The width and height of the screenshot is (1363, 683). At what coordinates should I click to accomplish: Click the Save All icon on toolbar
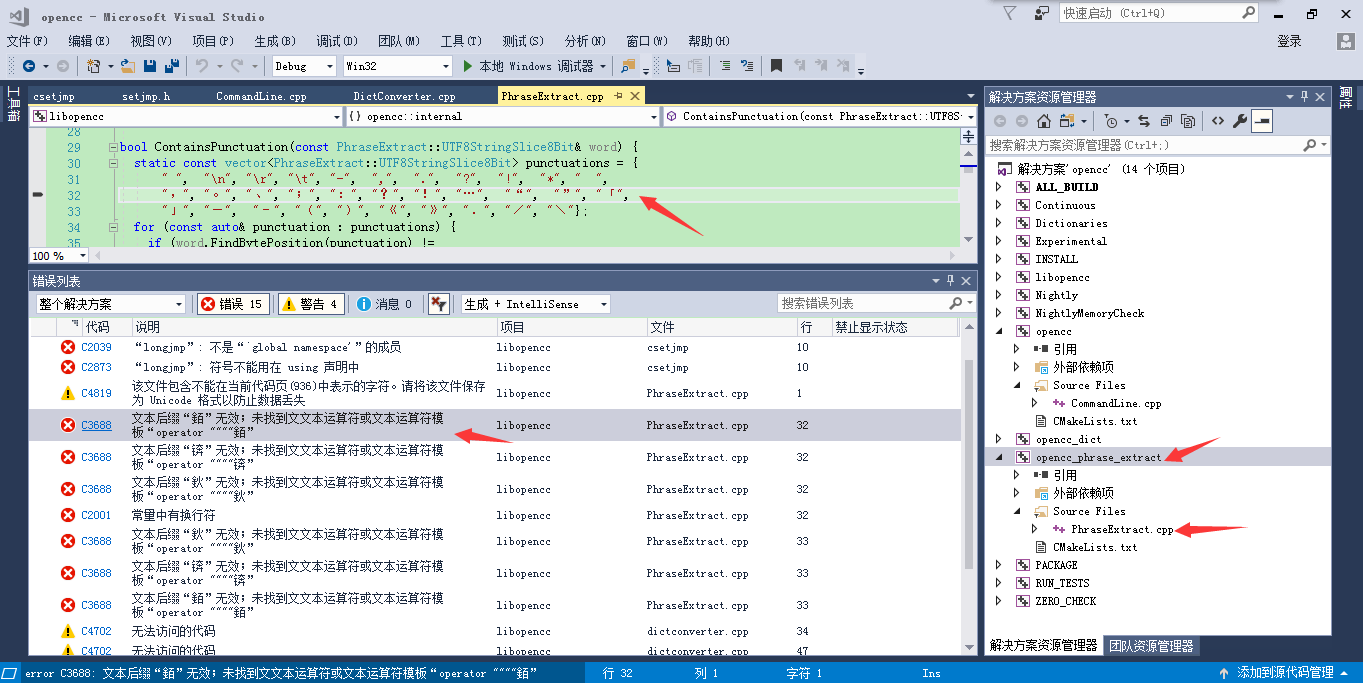pyautogui.click(x=173, y=66)
